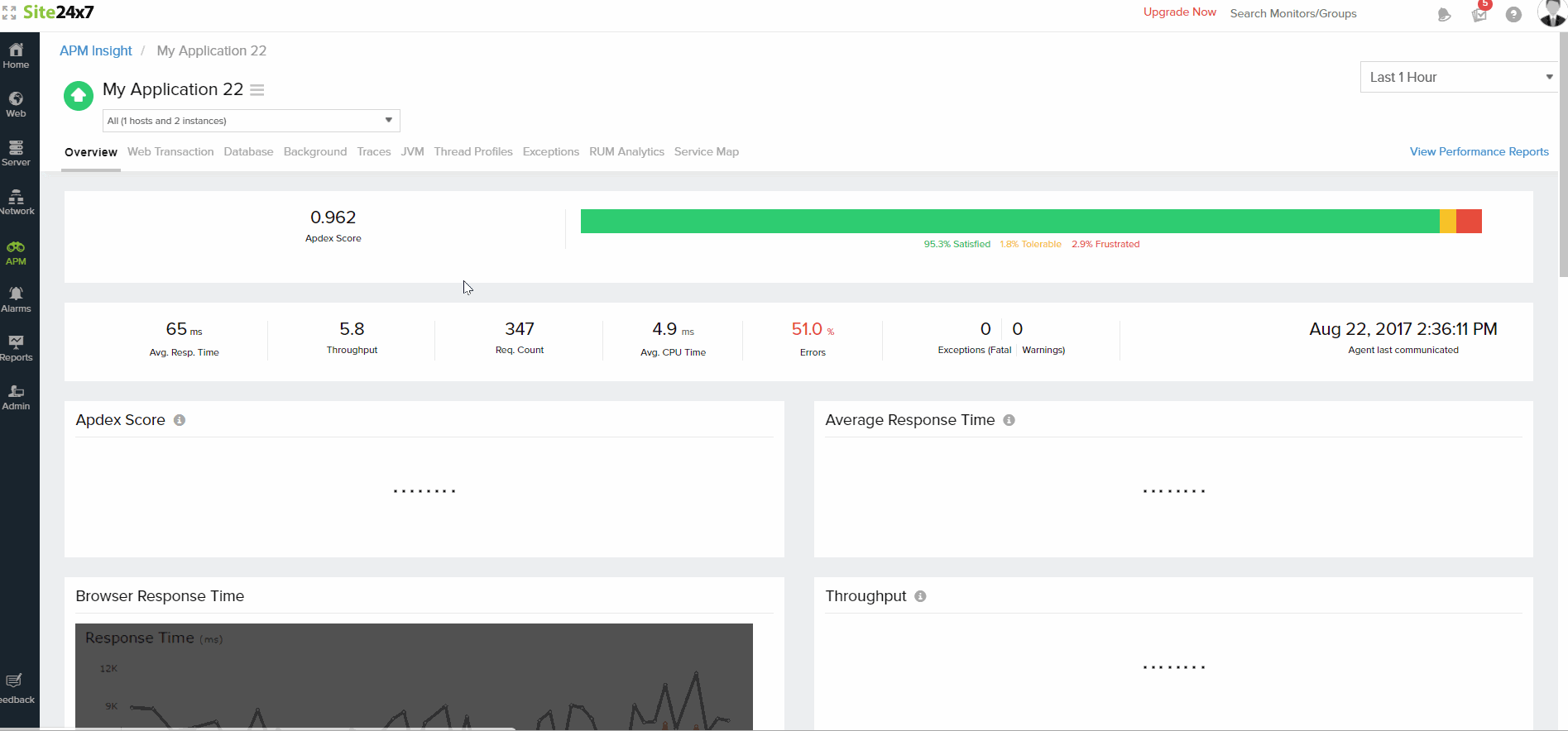Click the View Performance Reports link
The width and height of the screenshot is (1568, 731).
1479,152
